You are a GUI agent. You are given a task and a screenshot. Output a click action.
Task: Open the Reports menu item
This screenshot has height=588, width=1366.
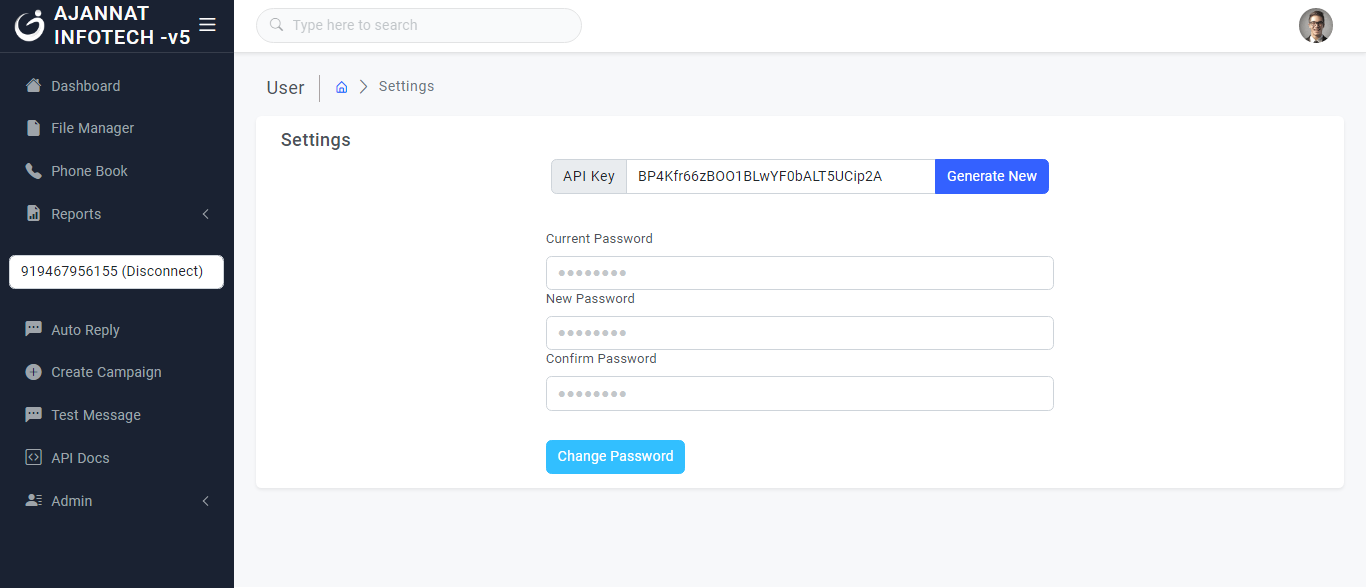76,214
